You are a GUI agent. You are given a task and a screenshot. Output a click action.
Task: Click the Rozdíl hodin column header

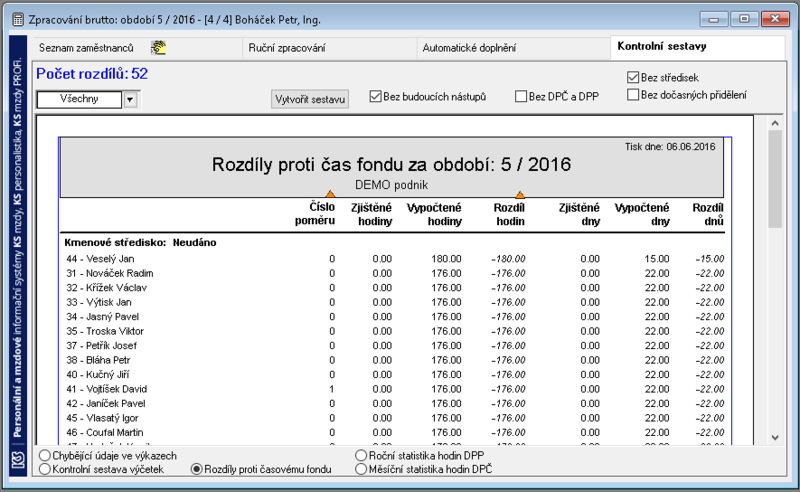coord(509,214)
